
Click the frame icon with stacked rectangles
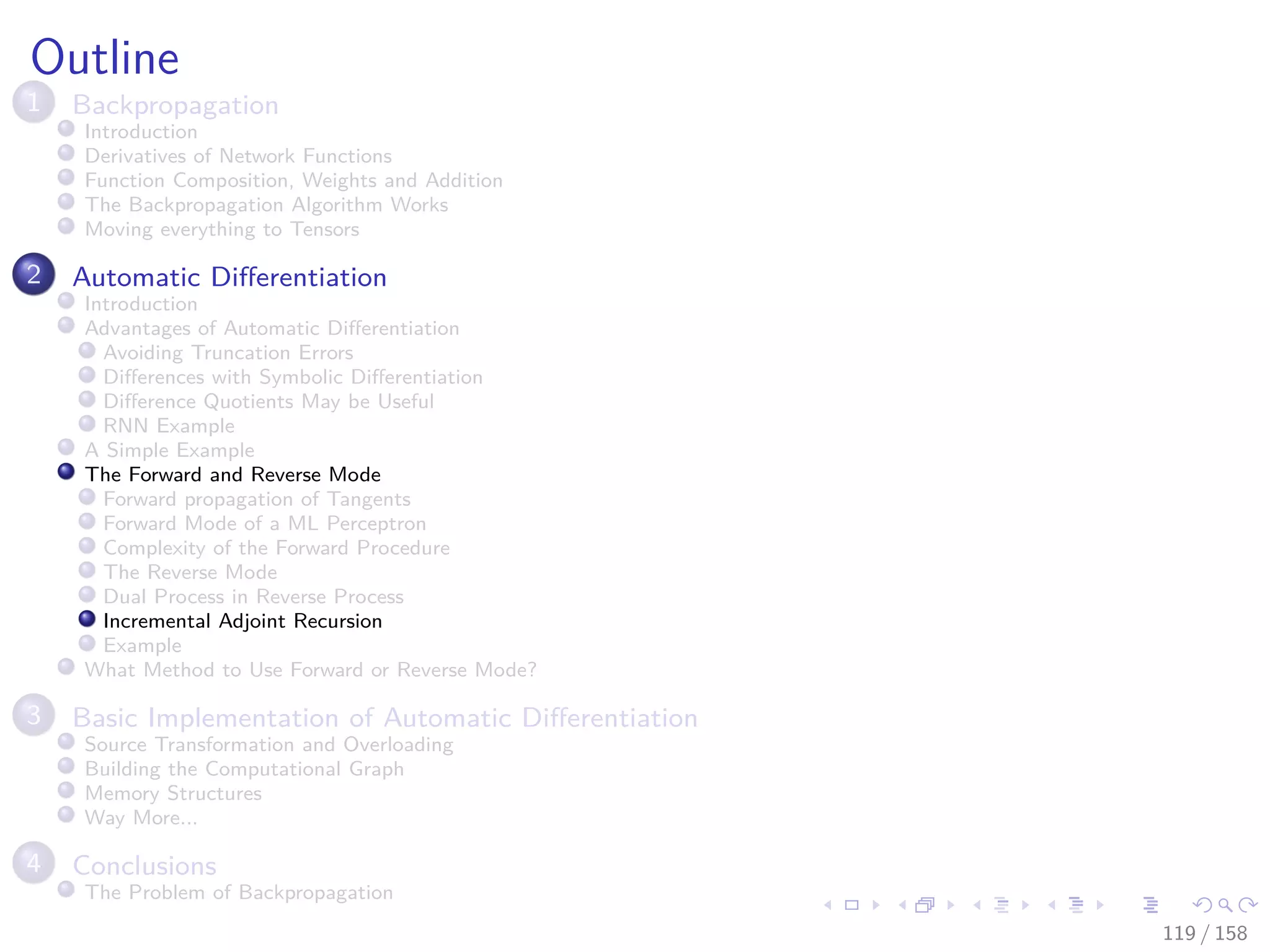925,906
